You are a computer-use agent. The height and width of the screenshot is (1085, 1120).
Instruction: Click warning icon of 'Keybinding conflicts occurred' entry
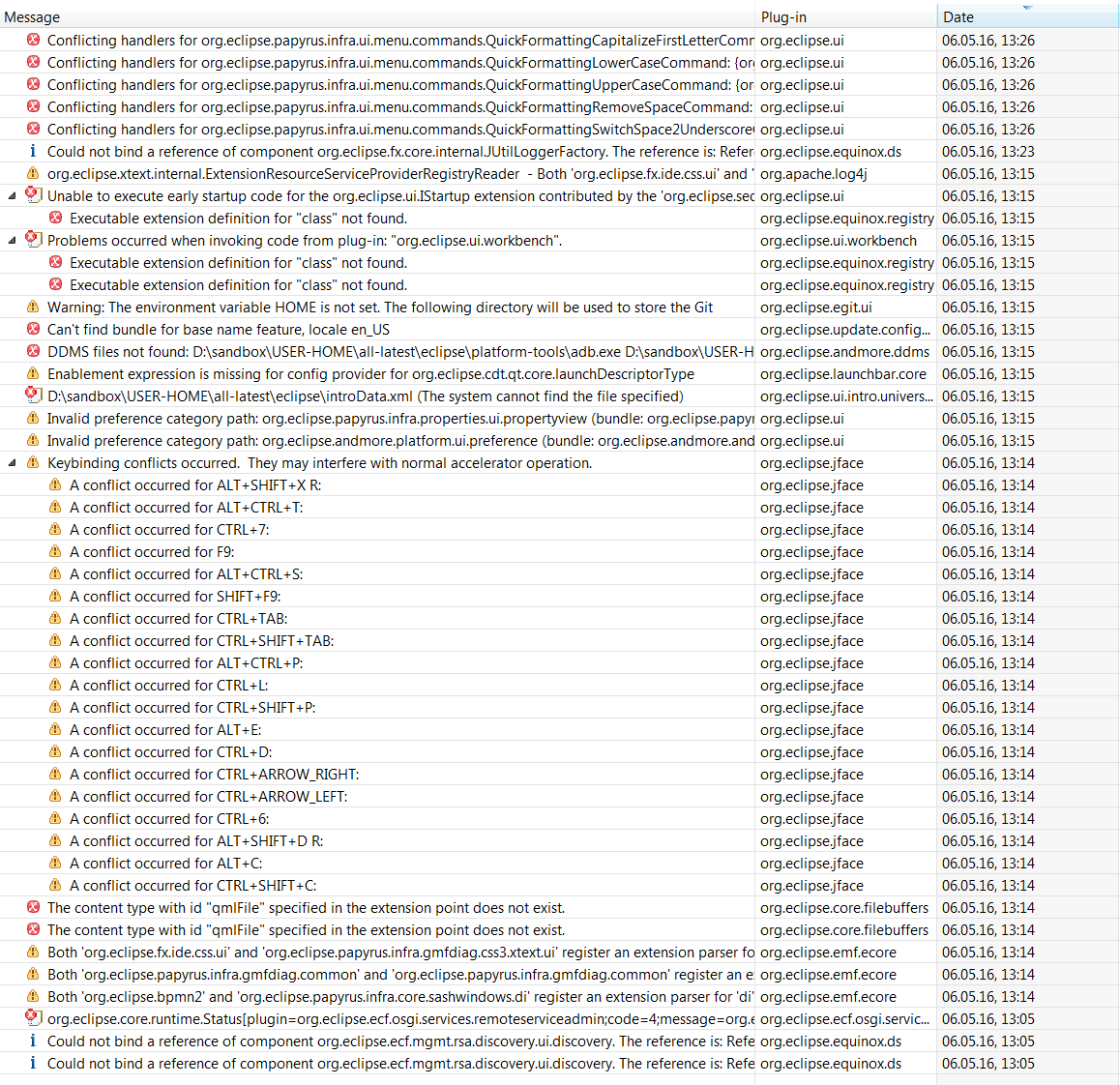coord(33,463)
